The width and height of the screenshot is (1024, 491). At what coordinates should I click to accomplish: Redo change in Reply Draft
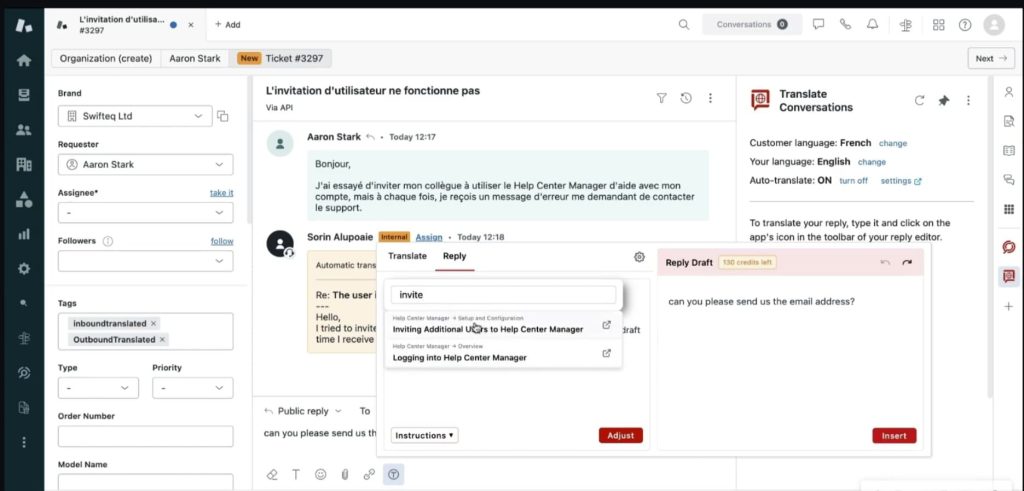[906, 262]
